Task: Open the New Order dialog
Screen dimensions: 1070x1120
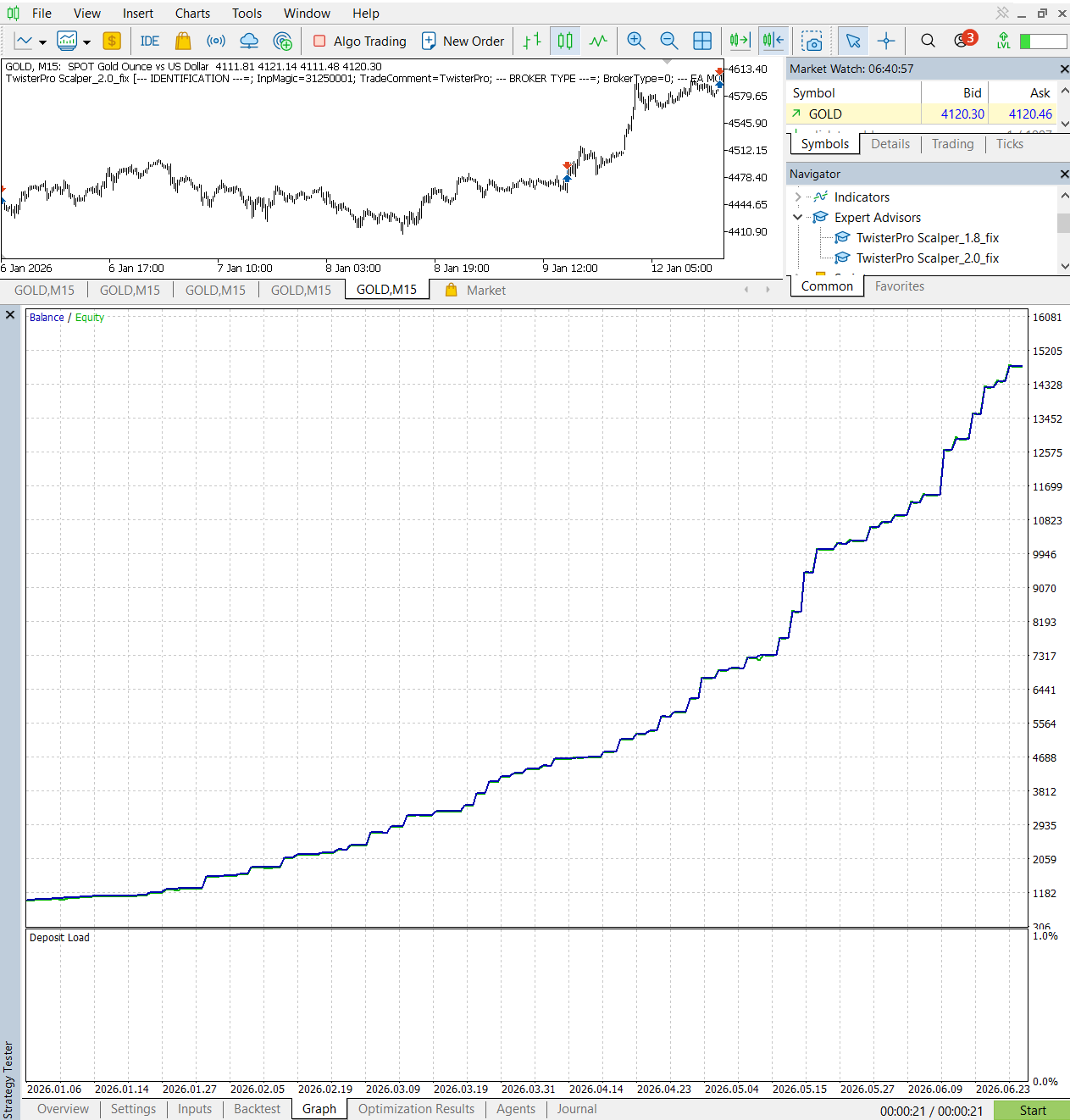Action: click(x=463, y=41)
